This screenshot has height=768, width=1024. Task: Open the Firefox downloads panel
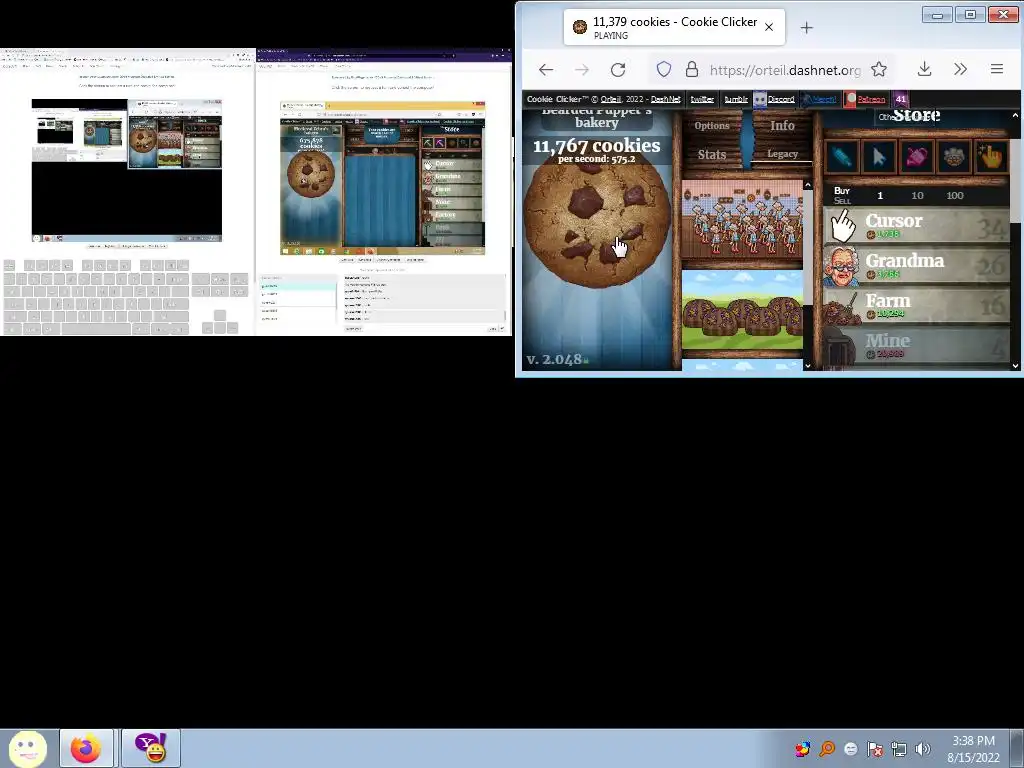tap(924, 69)
